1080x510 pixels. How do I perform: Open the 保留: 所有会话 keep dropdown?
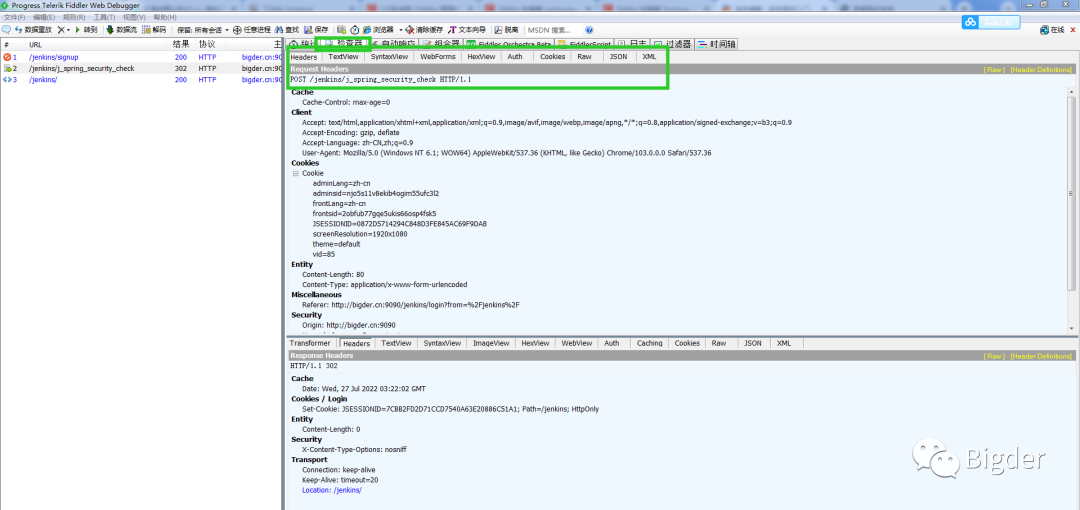coord(203,30)
